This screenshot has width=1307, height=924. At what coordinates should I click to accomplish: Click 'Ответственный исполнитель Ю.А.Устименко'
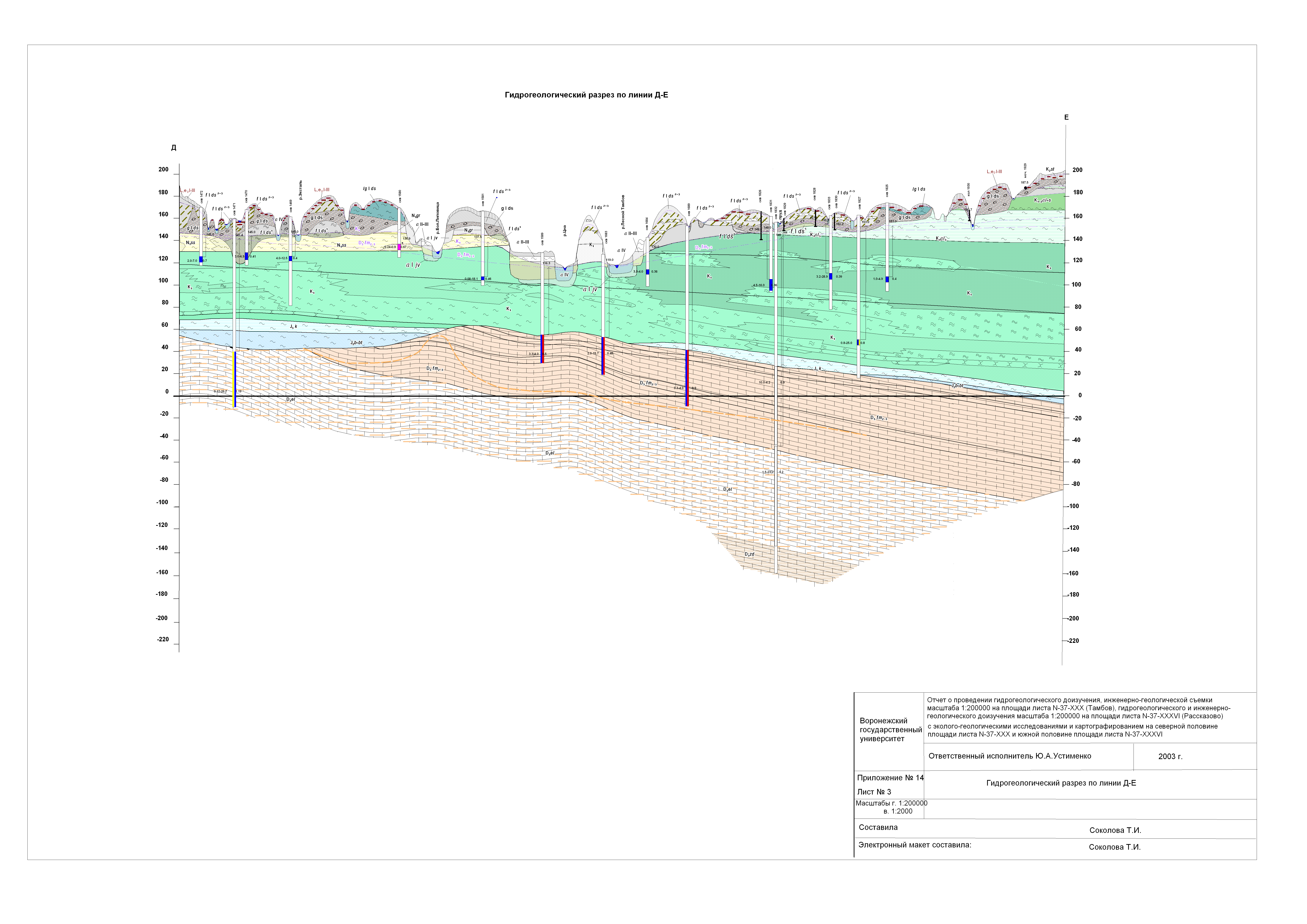(x=1010, y=756)
